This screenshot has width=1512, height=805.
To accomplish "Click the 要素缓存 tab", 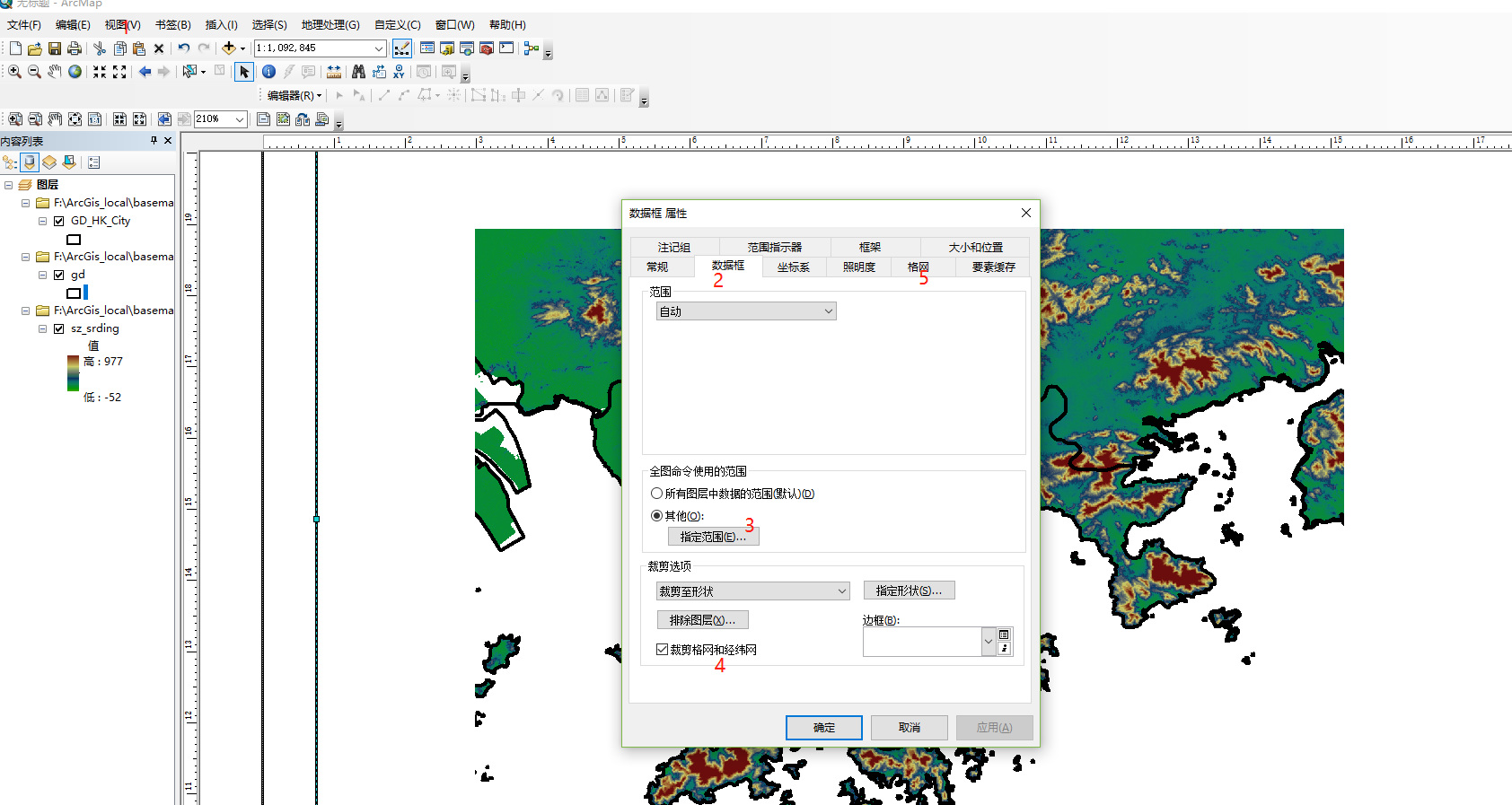I will point(994,267).
